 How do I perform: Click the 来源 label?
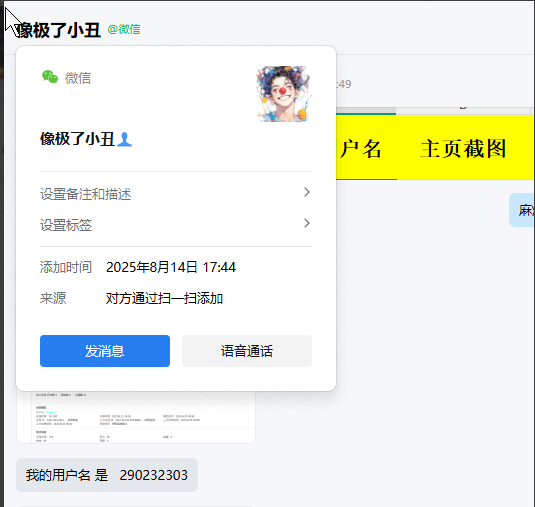pyautogui.click(x=53, y=299)
